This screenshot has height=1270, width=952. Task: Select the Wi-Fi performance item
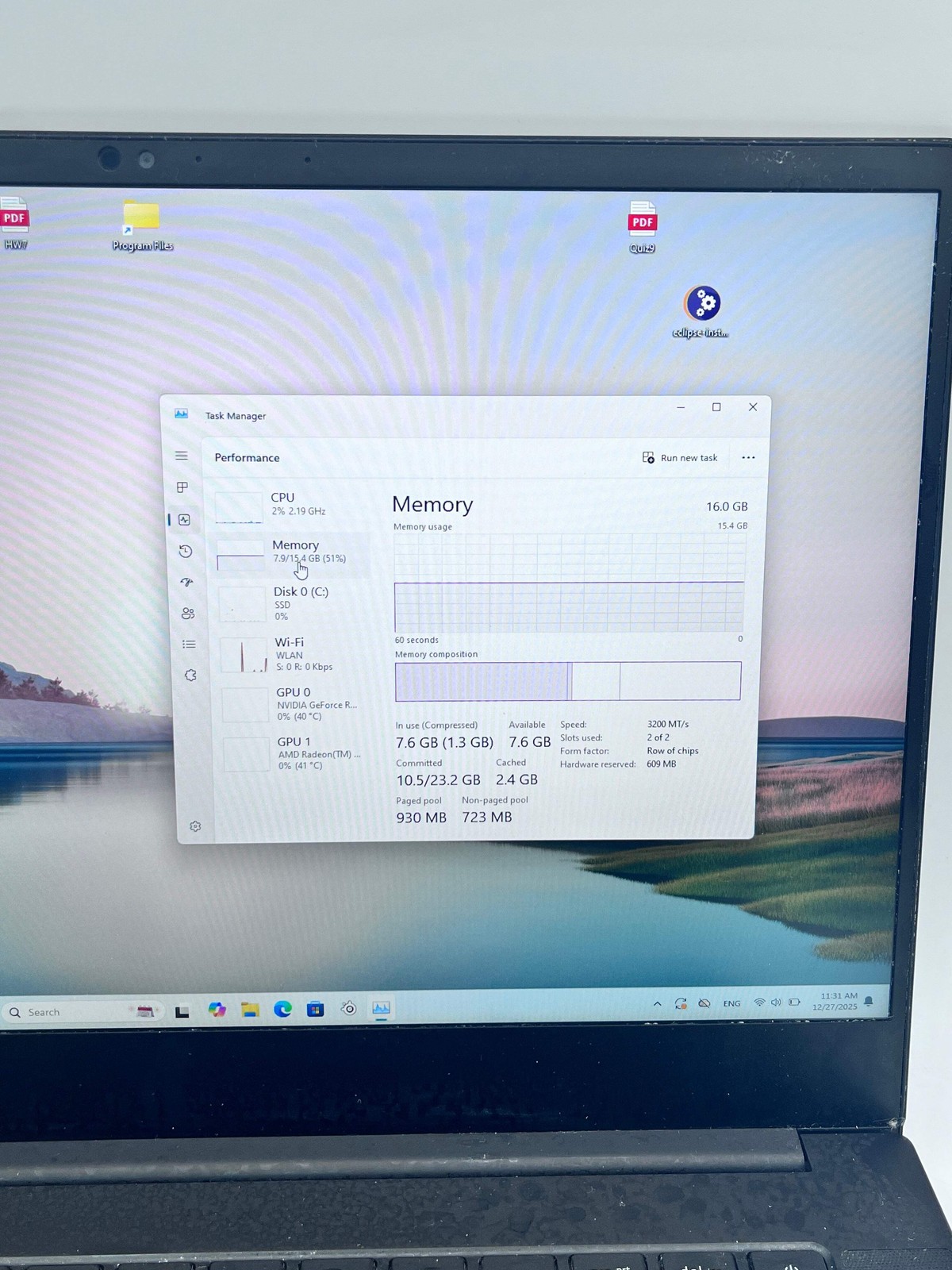295,654
